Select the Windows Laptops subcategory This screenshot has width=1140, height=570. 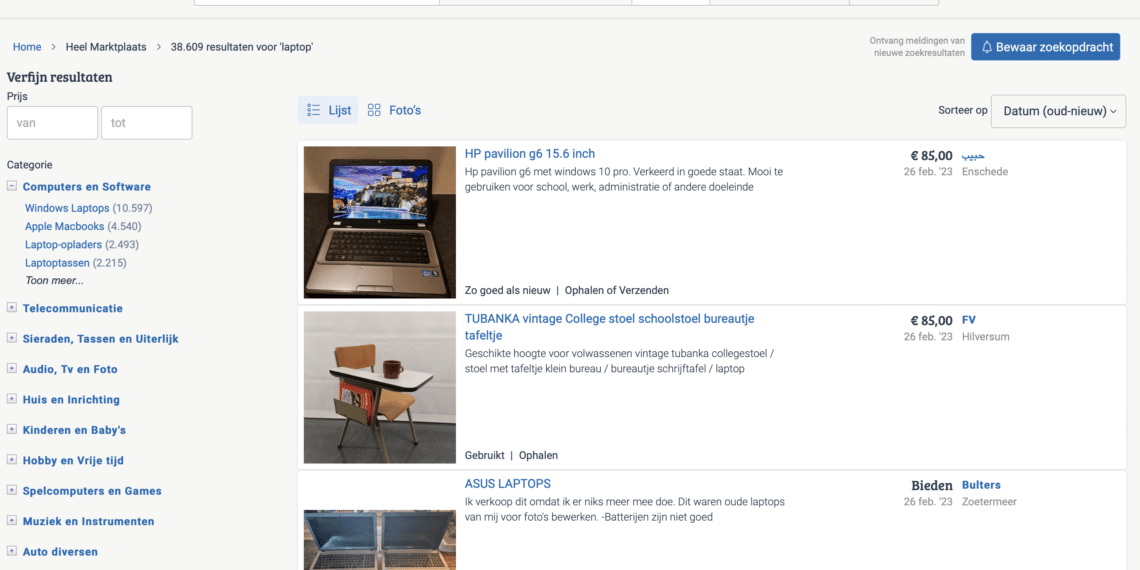(x=67, y=208)
